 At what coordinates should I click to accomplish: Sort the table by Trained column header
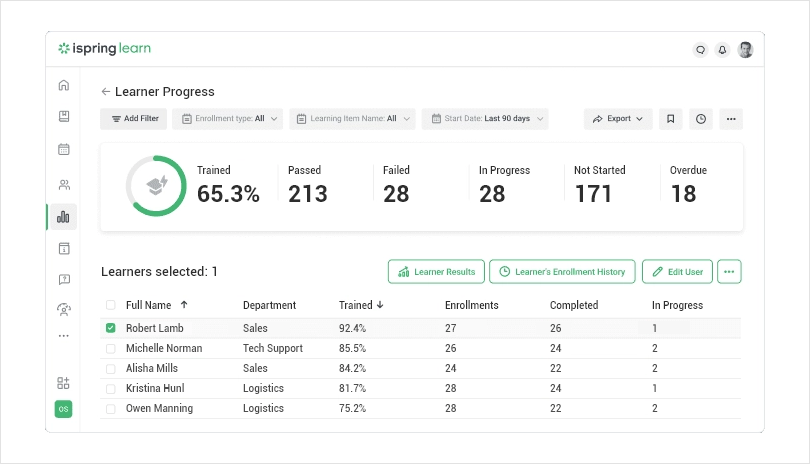tap(361, 305)
